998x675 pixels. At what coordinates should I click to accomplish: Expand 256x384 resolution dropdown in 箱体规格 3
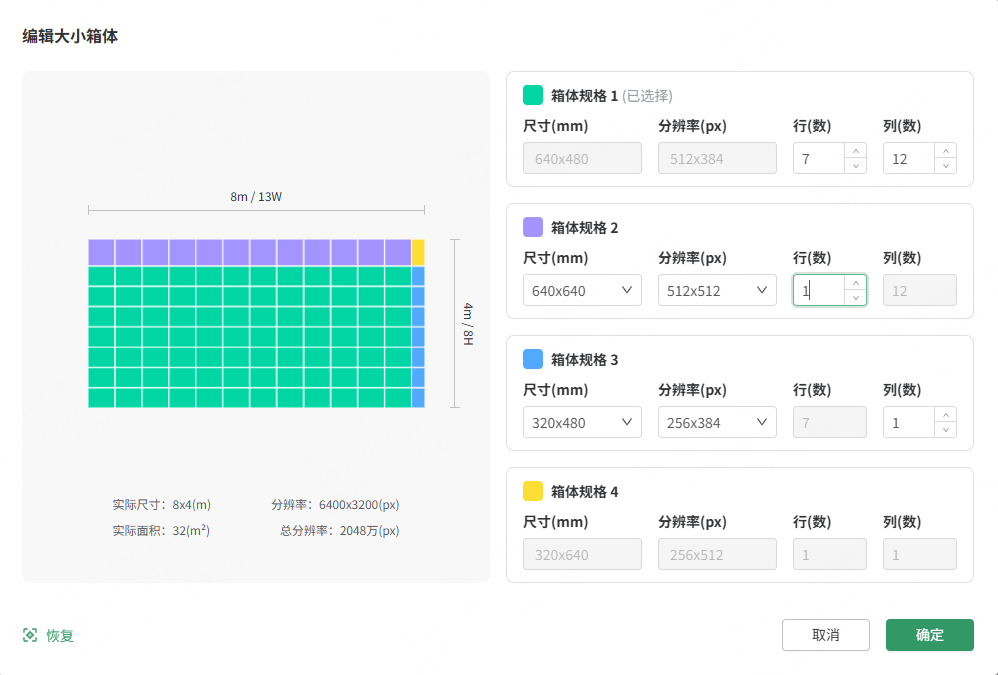pos(717,422)
